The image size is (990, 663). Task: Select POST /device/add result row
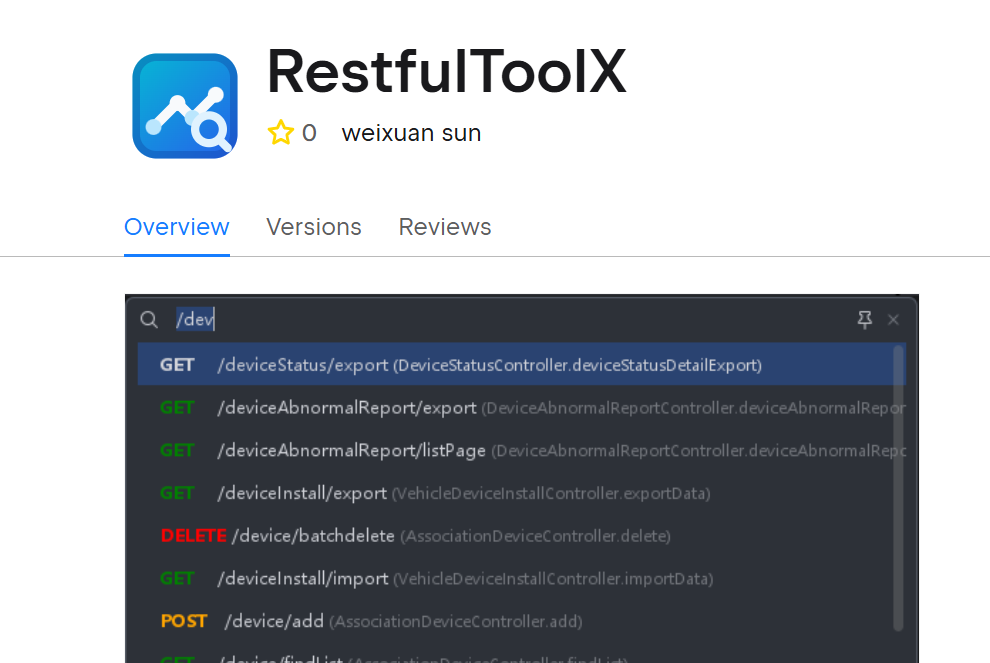point(522,621)
